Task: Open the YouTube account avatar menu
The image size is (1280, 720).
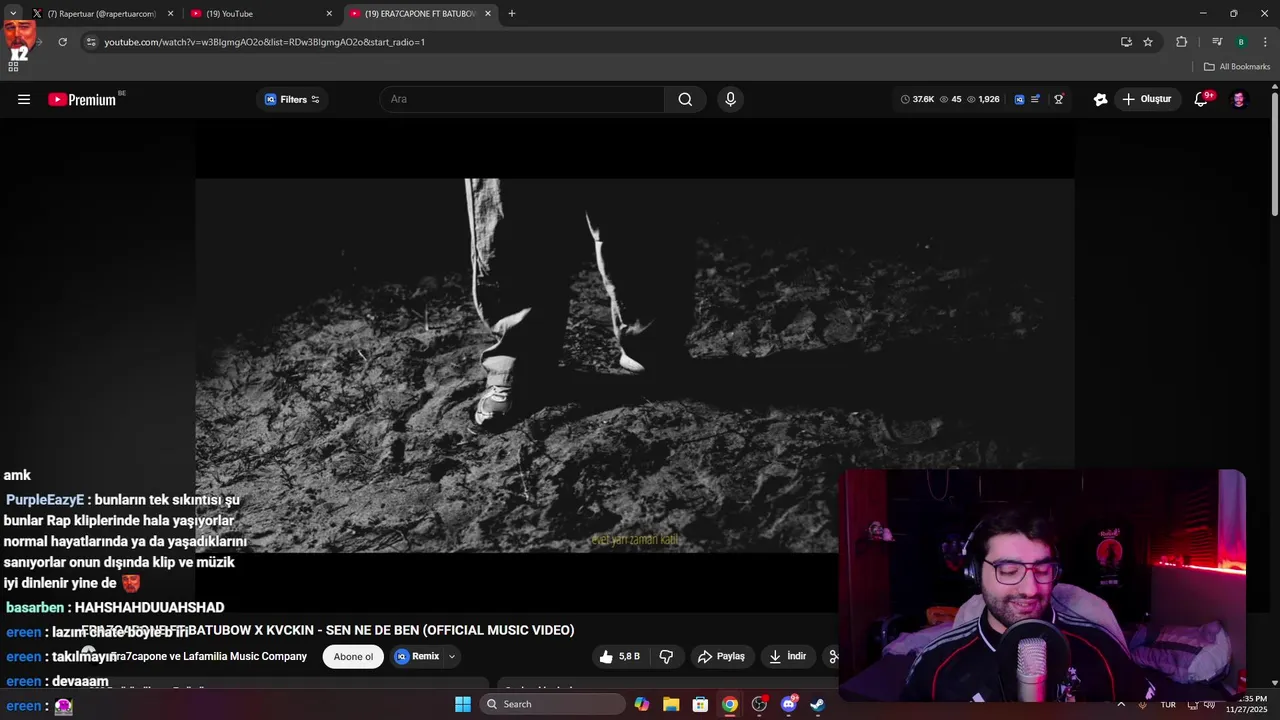Action: point(1239,99)
